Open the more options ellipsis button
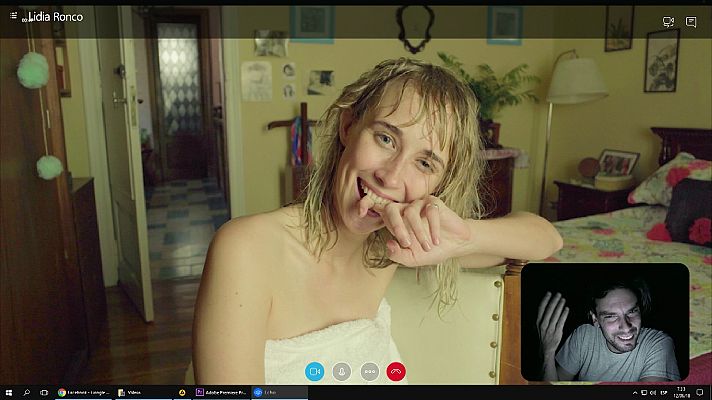 (369, 371)
